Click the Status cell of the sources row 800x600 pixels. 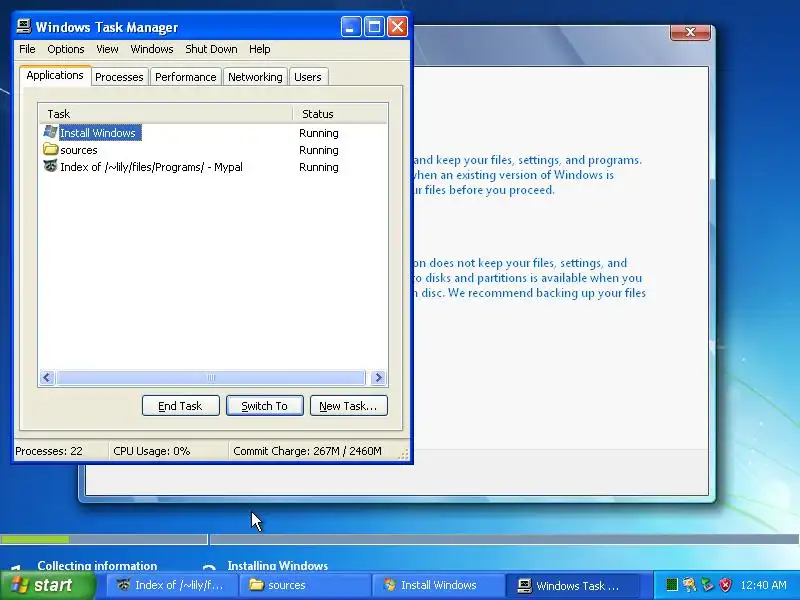coord(319,150)
